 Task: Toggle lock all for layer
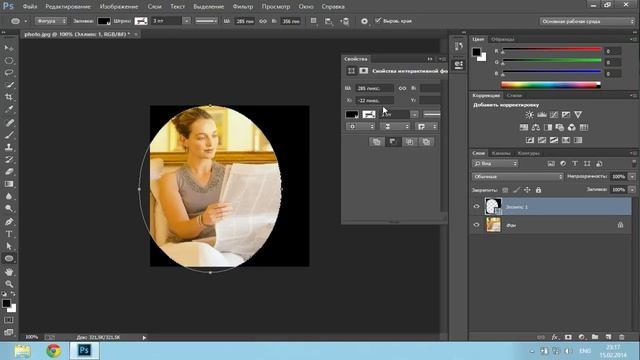pos(538,190)
